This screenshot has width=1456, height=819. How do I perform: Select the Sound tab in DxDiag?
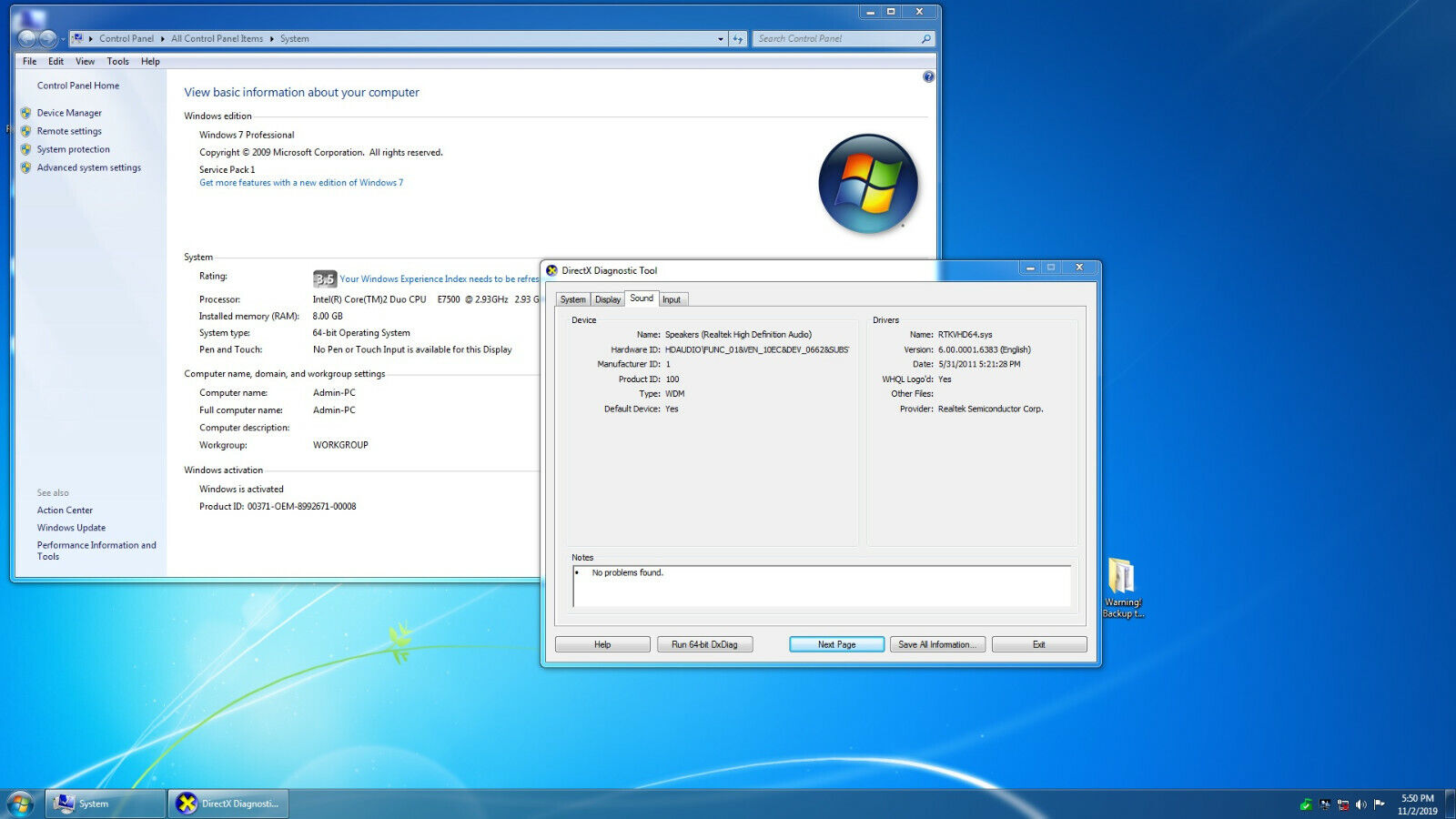point(642,298)
